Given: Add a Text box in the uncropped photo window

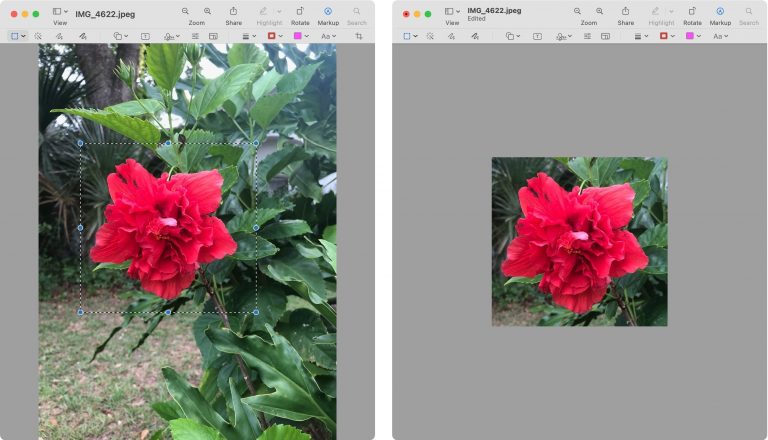Looking at the screenshot, I should coord(145,36).
